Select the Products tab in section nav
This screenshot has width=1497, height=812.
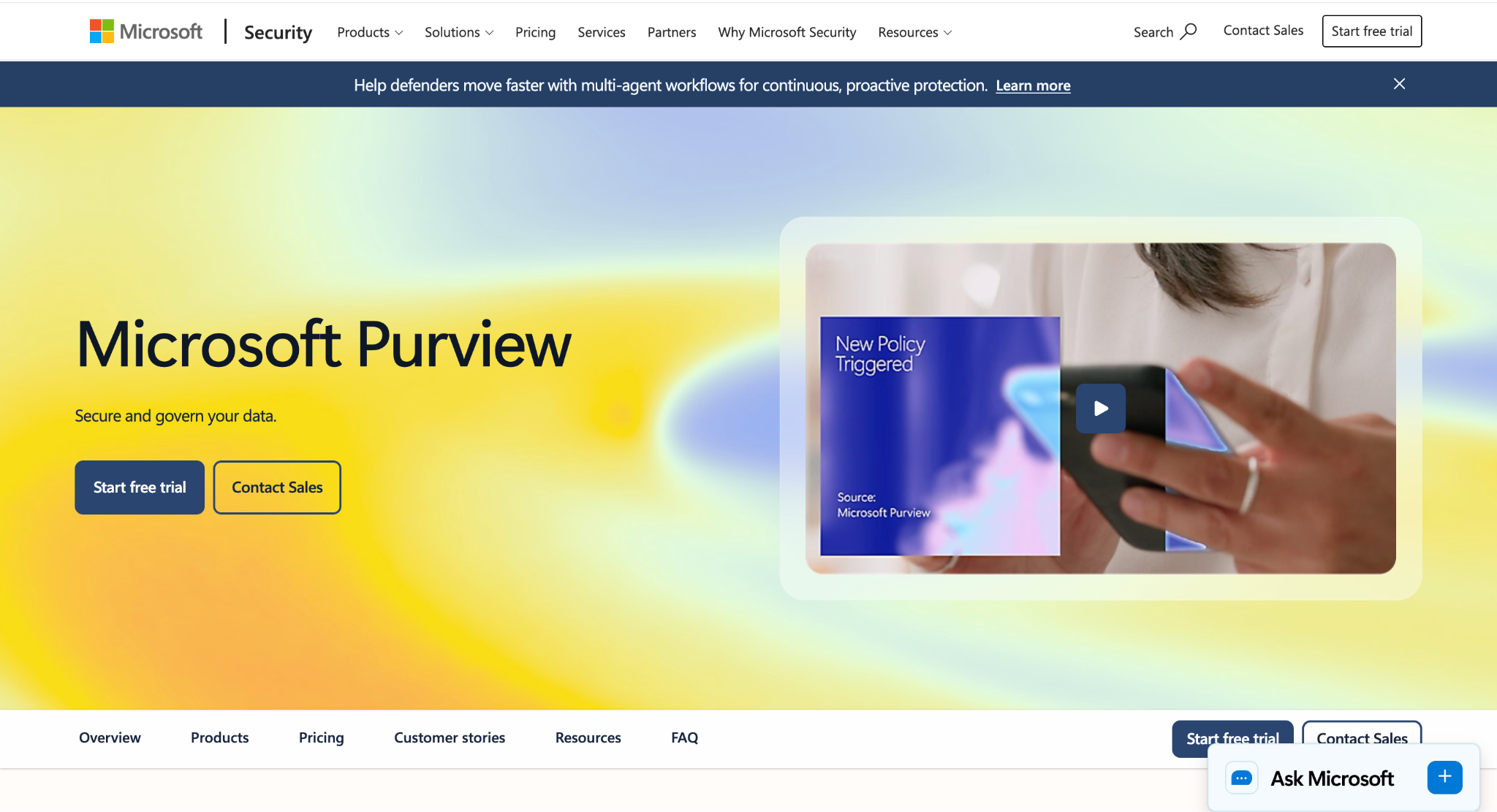click(219, 738)
